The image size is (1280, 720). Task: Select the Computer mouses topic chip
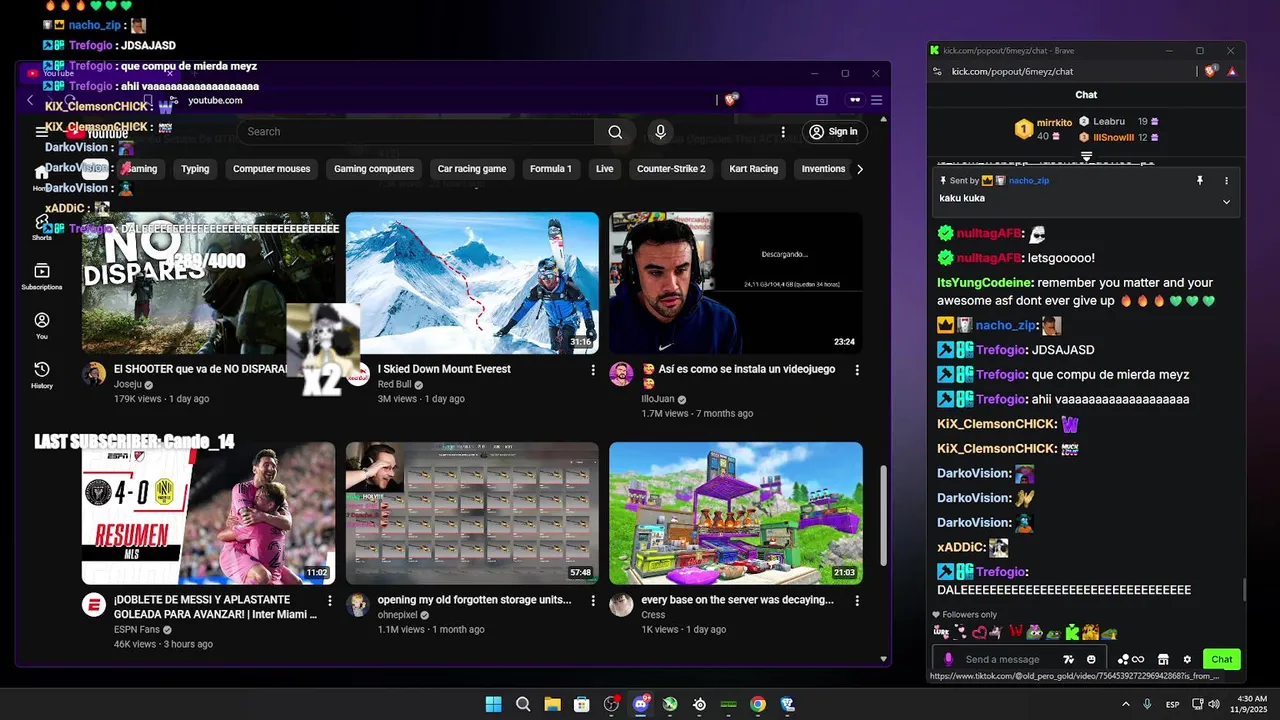click(x=272, y=169)
